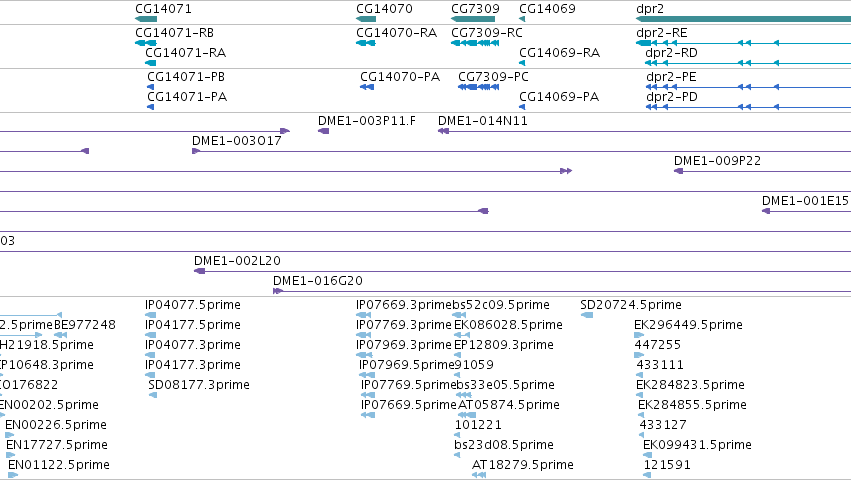Click EST label SD20724.5prime
This screenshot has width=851, height=480.
tap(631, 305)
